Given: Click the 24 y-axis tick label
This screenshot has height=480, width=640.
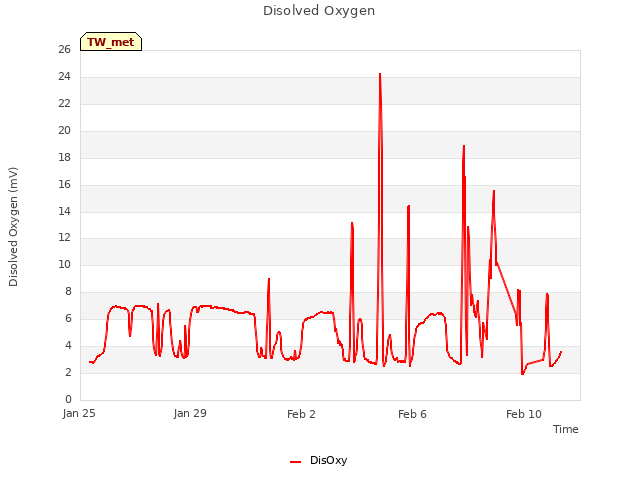Looking at the screenshot, I should 64,76.
